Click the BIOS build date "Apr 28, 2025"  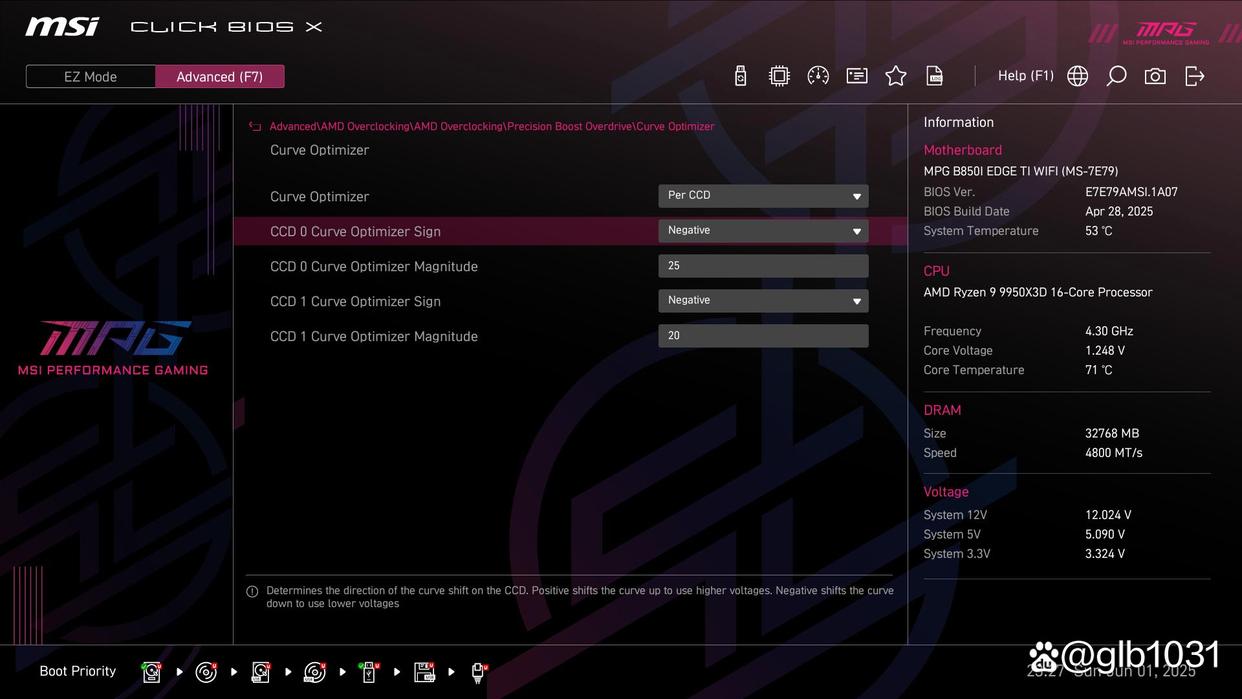1119,211
